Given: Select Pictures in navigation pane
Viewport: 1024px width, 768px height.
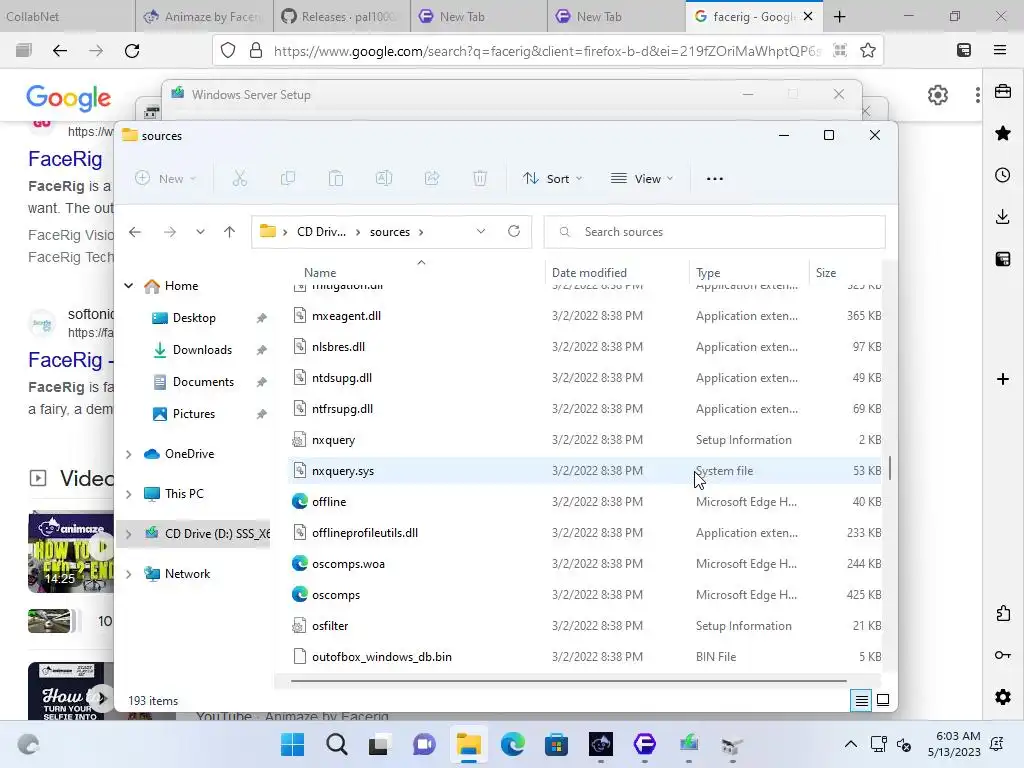Looking at the screenshot, I should pos(193,414).
